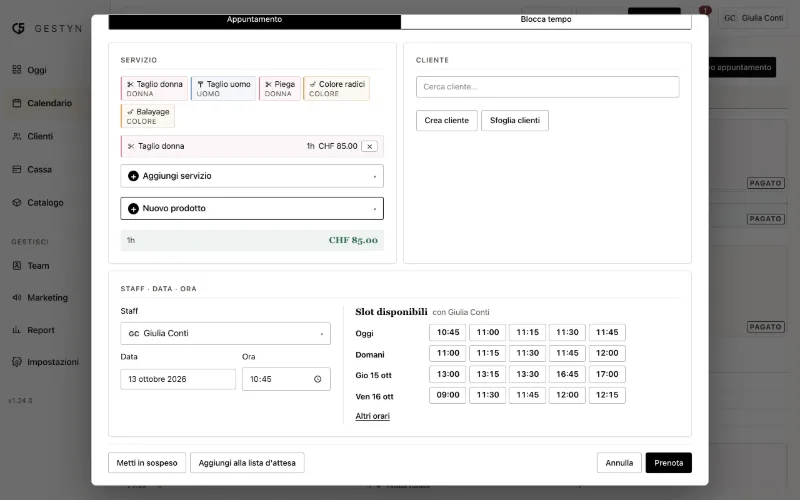The width and height of the screenshot is (800, 500).
Task: Open the Altri orari link
Action: [372, 416]
